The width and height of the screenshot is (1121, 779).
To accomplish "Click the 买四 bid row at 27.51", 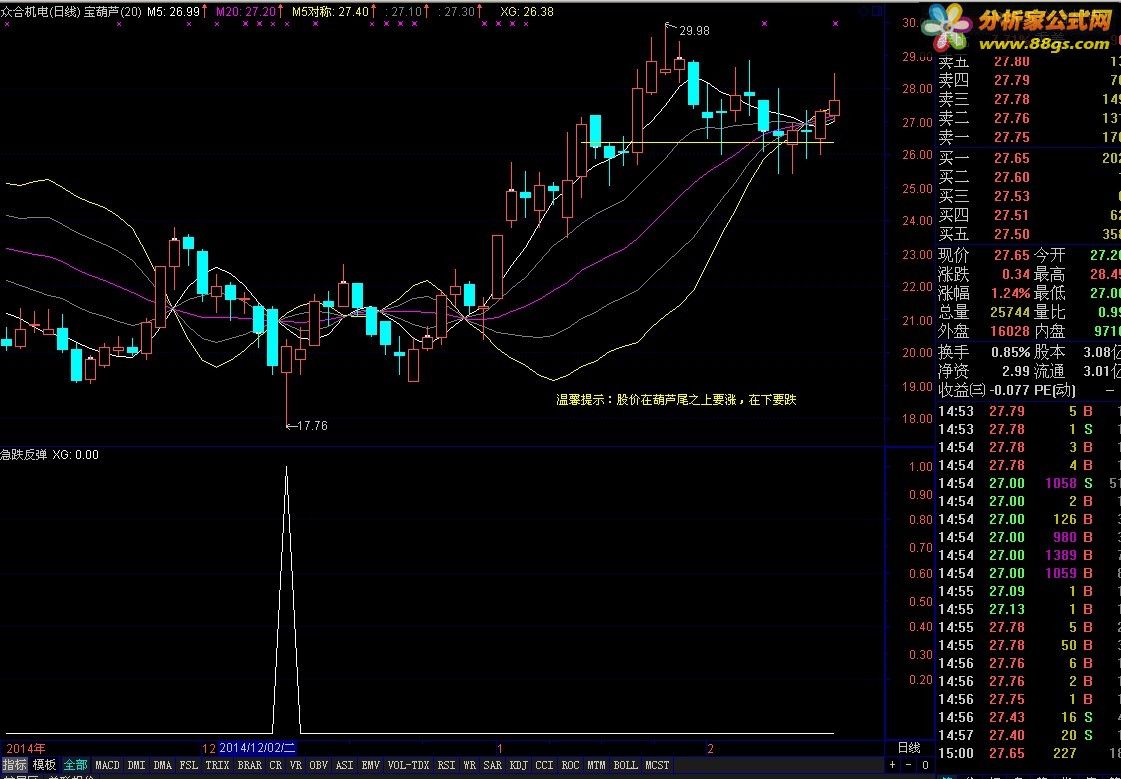I will (x=1028, y=215).
